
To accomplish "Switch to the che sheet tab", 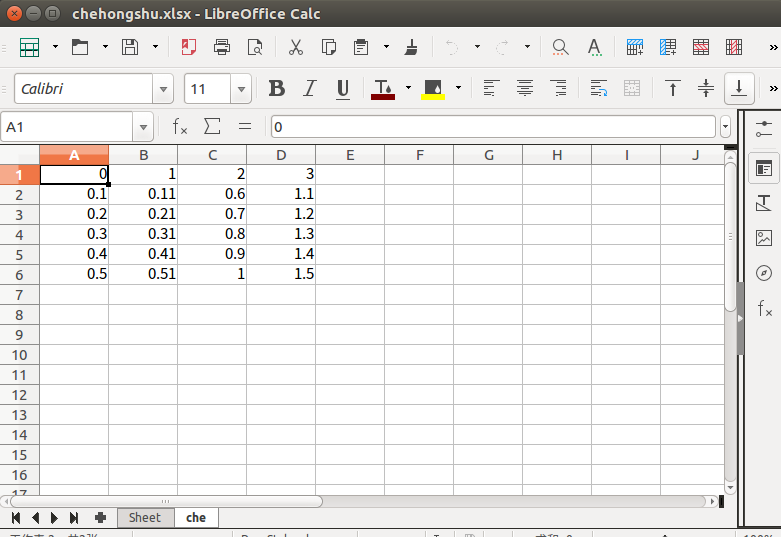I will pos(196,518).
